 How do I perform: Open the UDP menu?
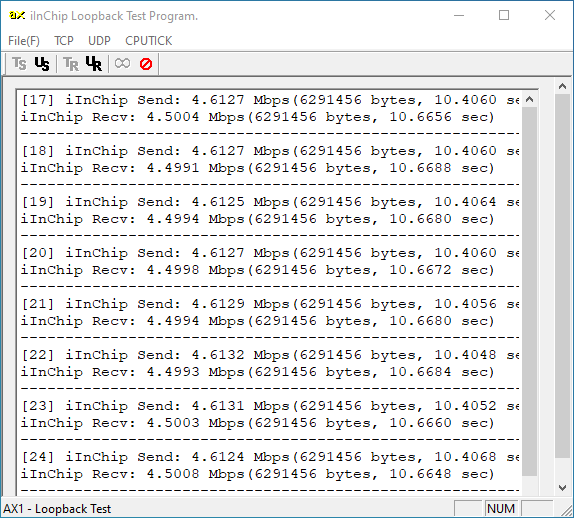(99, 41)
